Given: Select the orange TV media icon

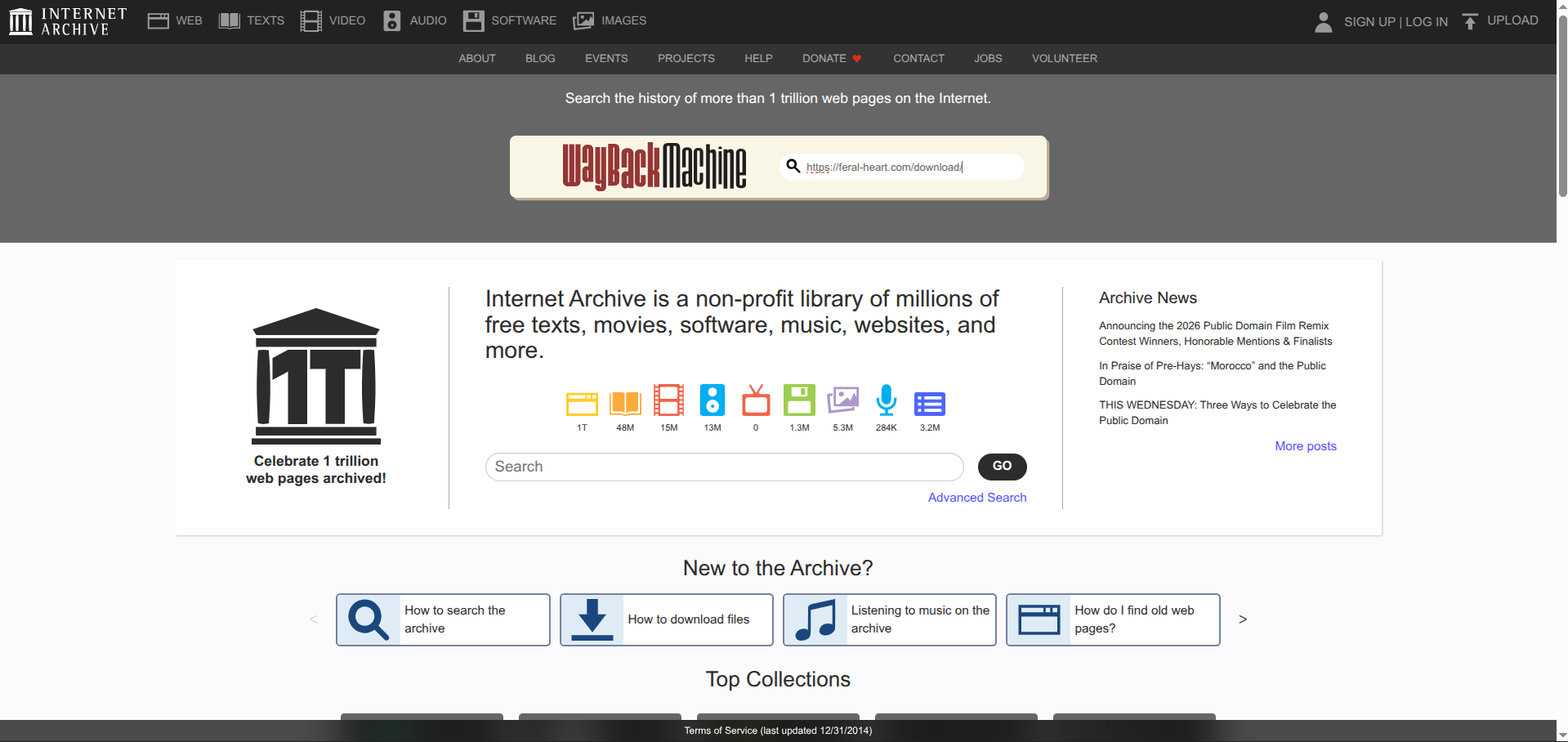Looking at the screenshot, I should click(756, 401).
